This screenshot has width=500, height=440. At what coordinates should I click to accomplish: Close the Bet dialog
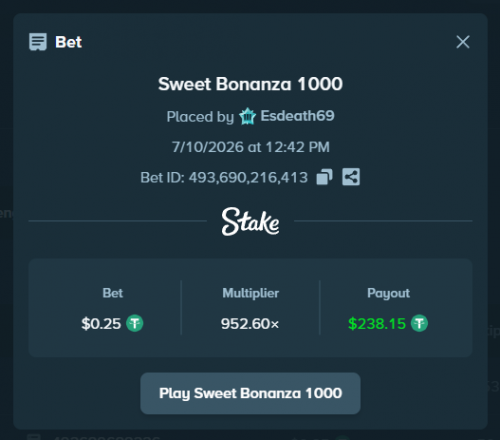pos(463,42)
